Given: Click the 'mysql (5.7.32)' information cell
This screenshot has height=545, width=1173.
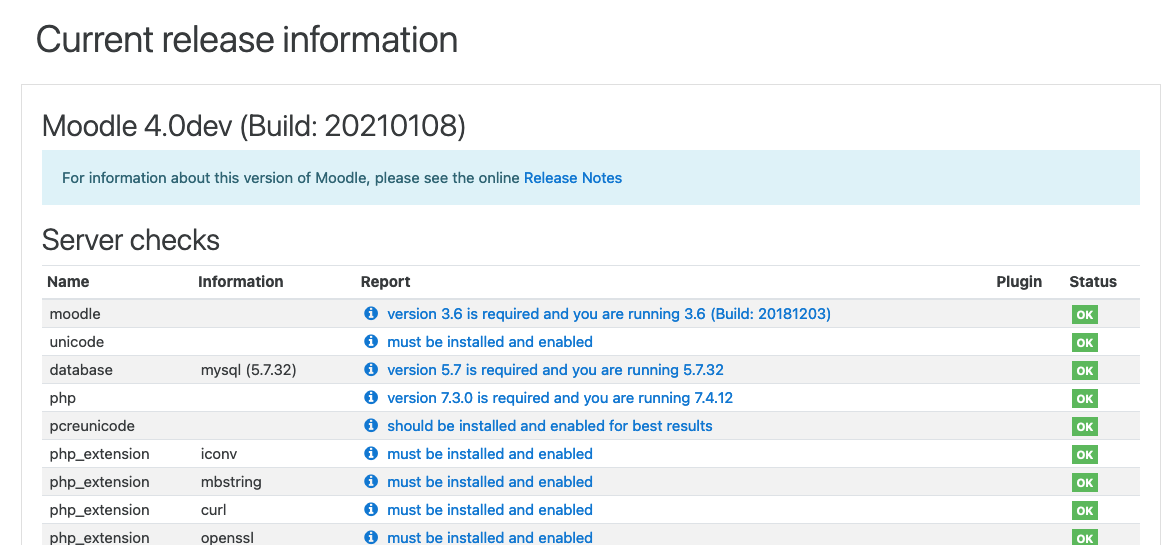Looking at the screenshot, I should tap(248, 370).
